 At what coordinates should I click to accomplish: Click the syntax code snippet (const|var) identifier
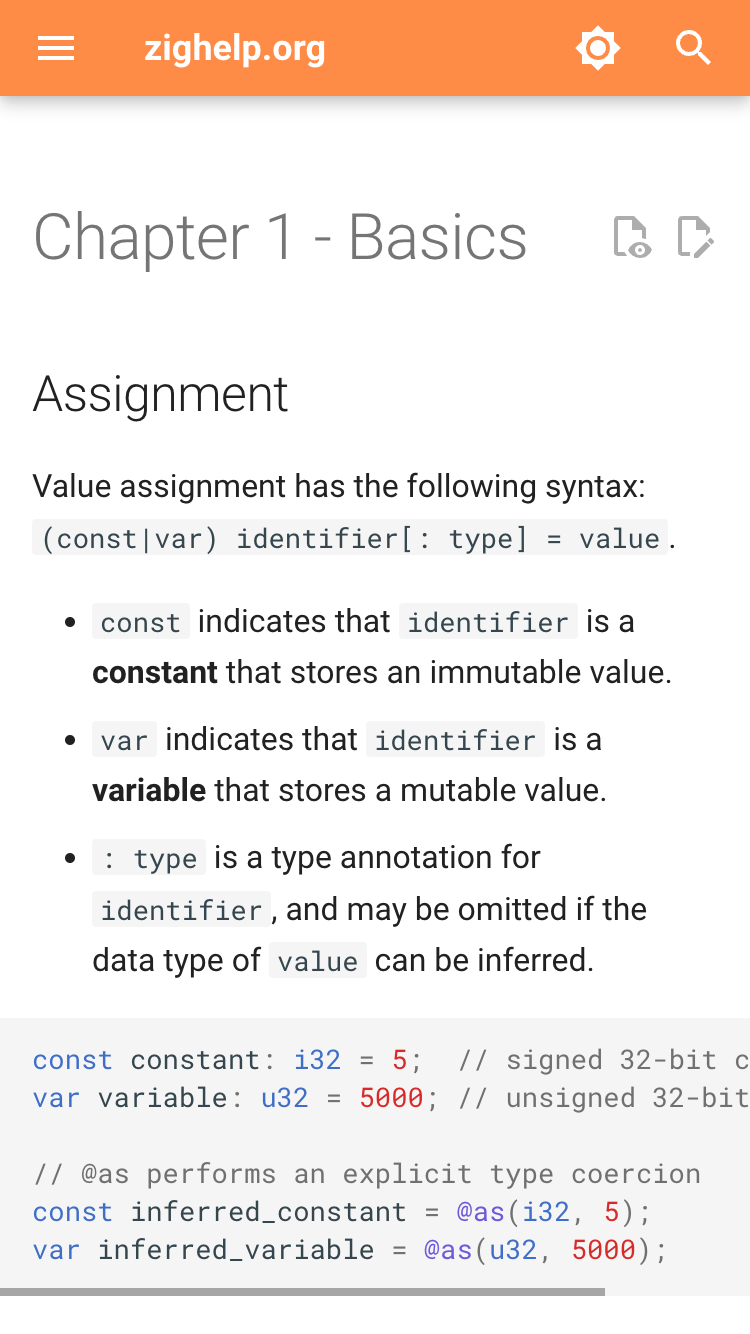tap(350, 539)
